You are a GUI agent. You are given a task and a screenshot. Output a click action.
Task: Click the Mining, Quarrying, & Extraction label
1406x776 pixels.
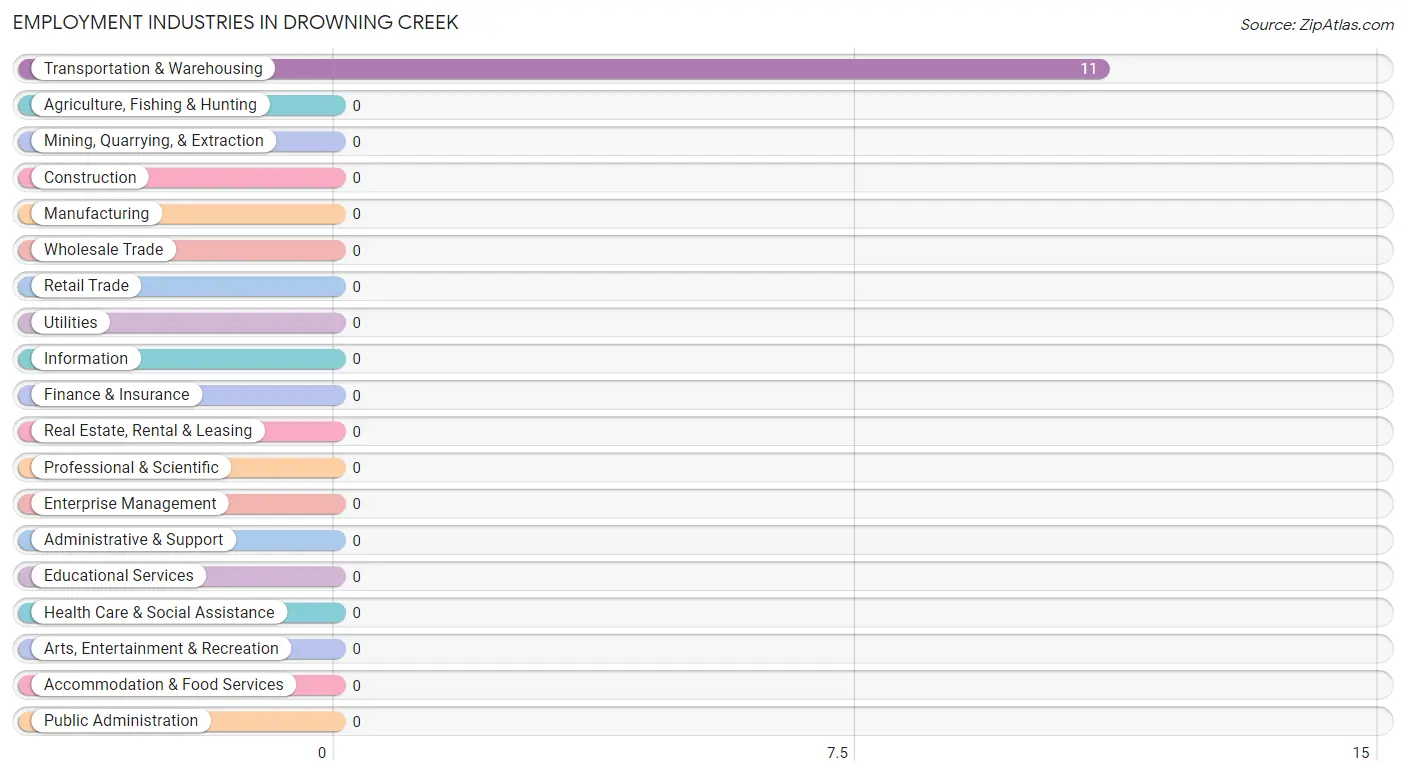point(154,141)
